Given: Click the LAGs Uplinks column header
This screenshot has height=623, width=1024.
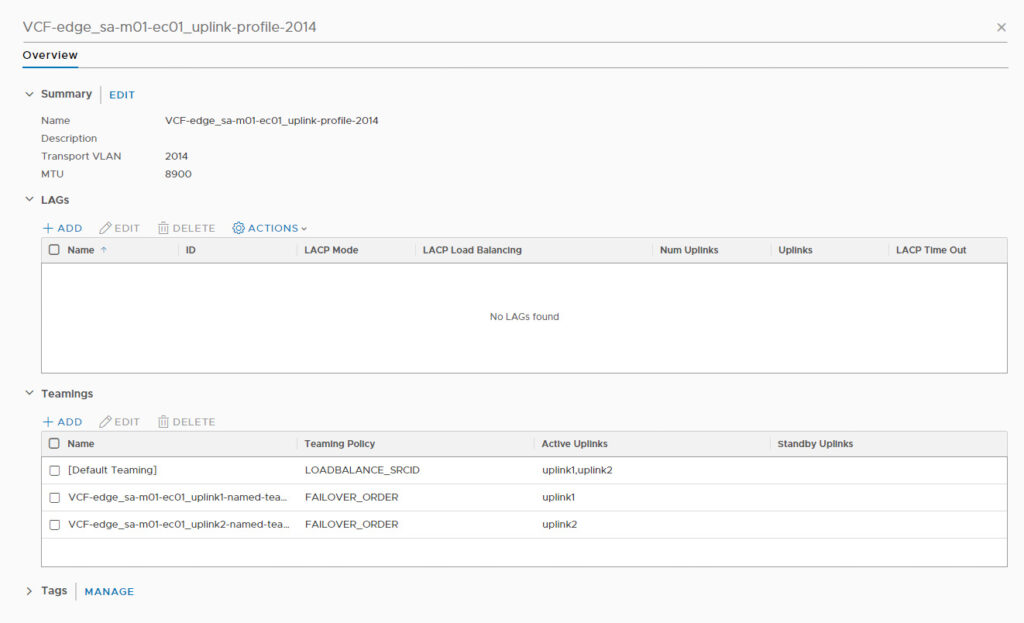Looking at the screenshot, I should click(x=795, y=249).
